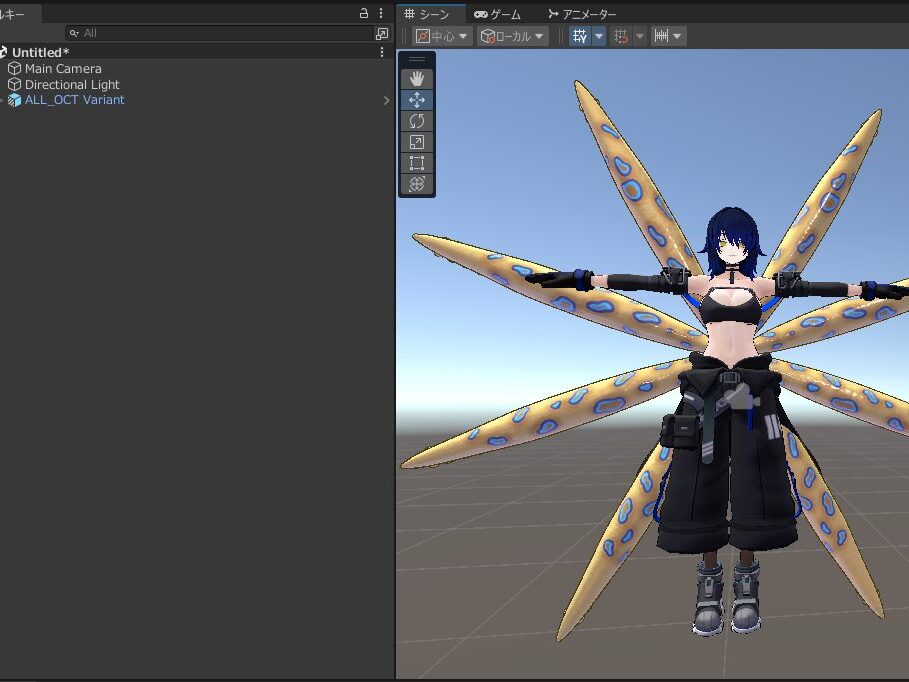
Task: Expand the grid axis dropdown arrow
Action: tap(599, 36)
